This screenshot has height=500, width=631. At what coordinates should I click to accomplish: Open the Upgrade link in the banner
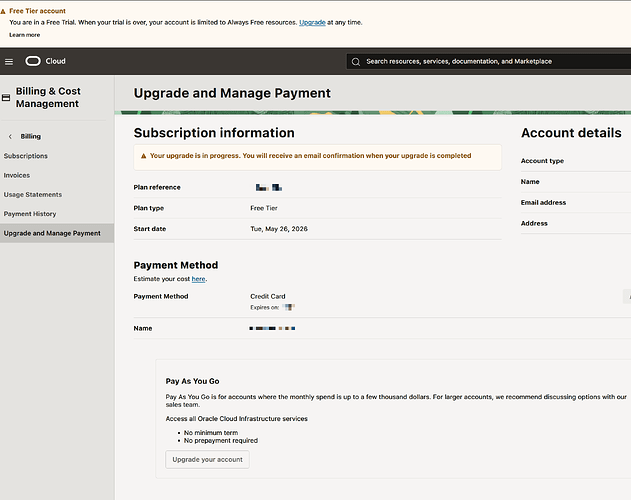click(x=312, y=23)
